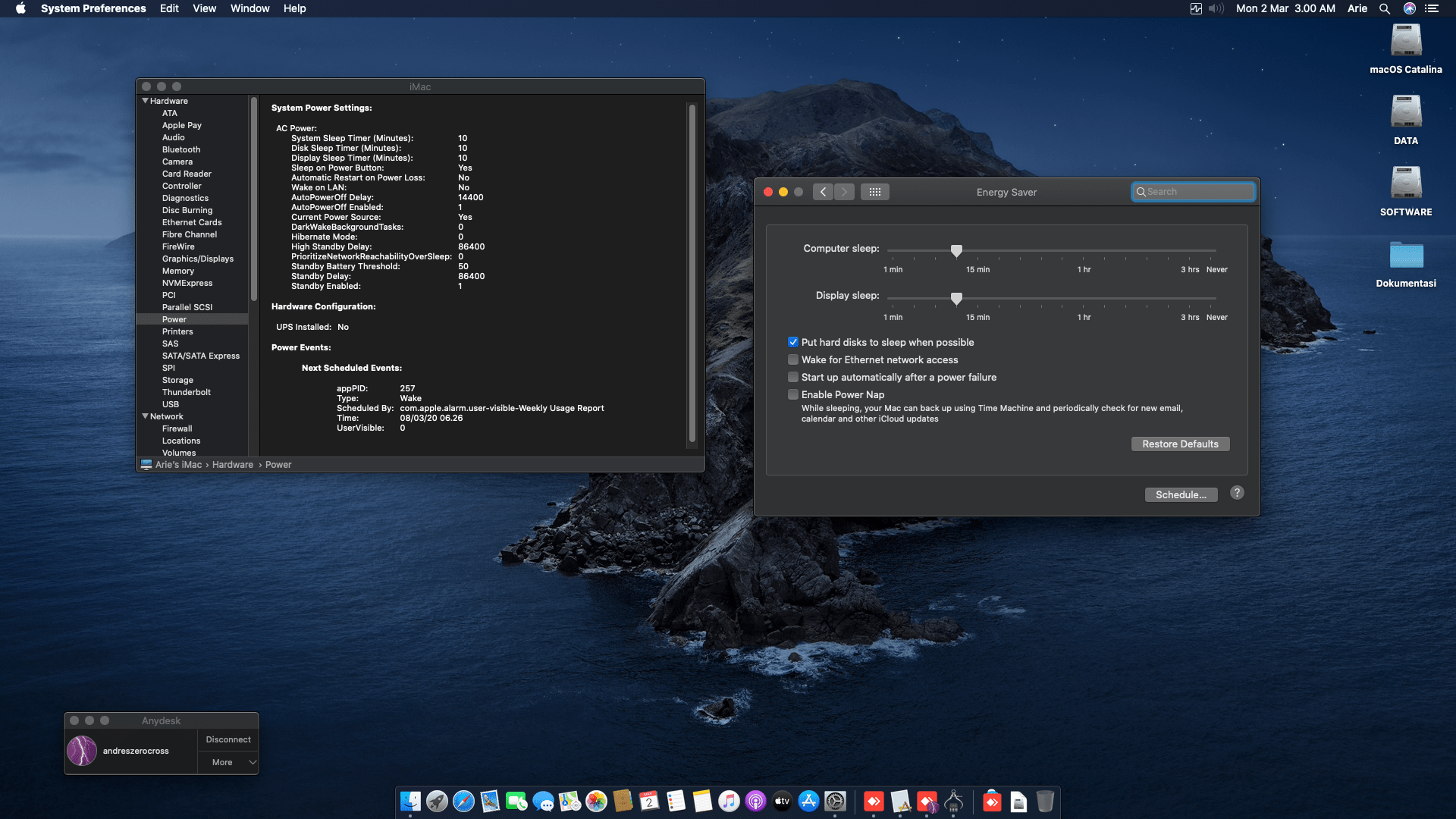Open the View menu
The width and height of the screenshot is (1456, 819).
[x=204, y=8]
